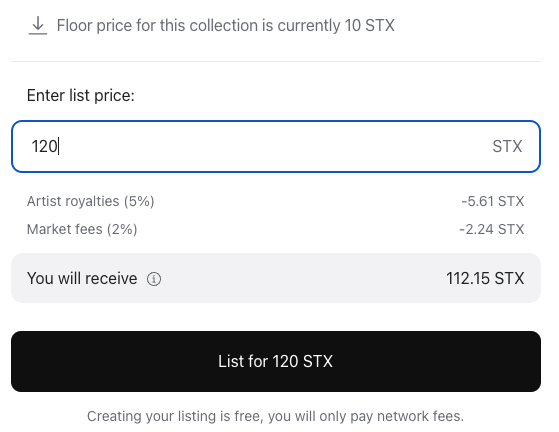Image resolution: width=559 pixels, height=432 pixels.
Task: Click the Floor price for this collection text
Action: [226, 26]
